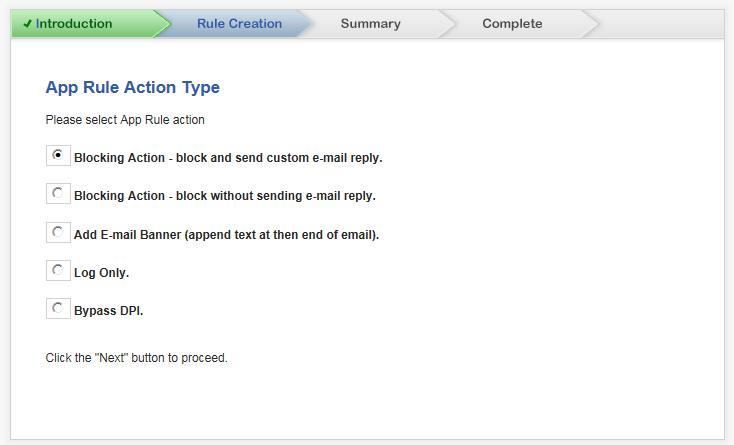Image resolution: width=734 pixels, height=445 pixels.
Task: Click the 'Bypass DPI.' label text
Action: [108, 311]
